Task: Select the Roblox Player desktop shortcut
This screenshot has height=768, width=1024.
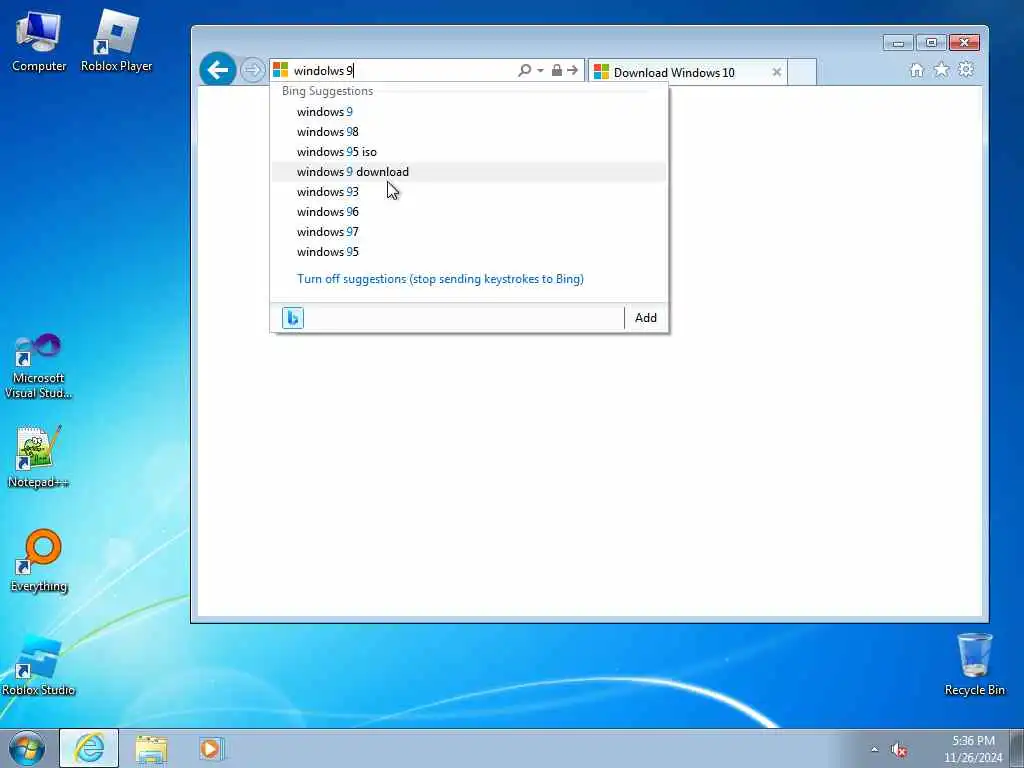Action: [x=116, y=41]
